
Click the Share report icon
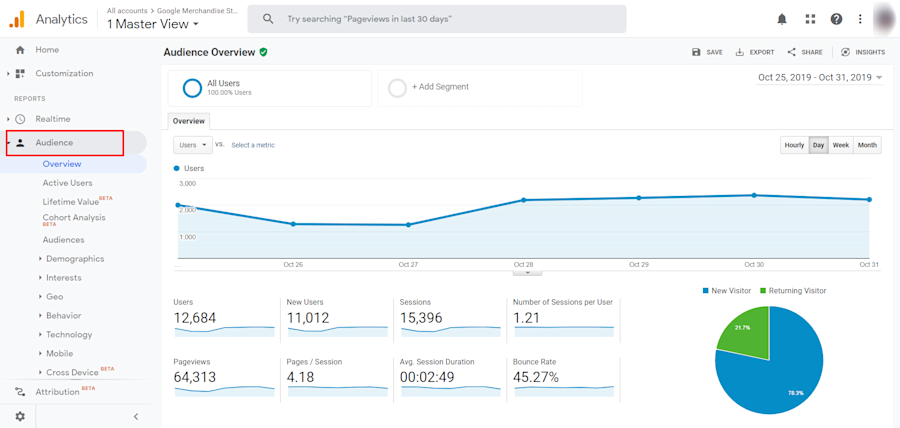[x=792, y=52]
